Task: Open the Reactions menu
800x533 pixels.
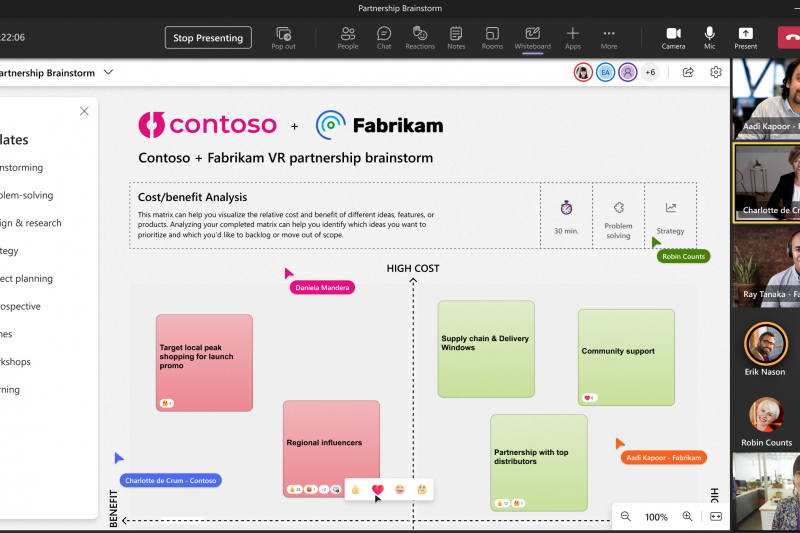Action: click(x=420, y=38)
